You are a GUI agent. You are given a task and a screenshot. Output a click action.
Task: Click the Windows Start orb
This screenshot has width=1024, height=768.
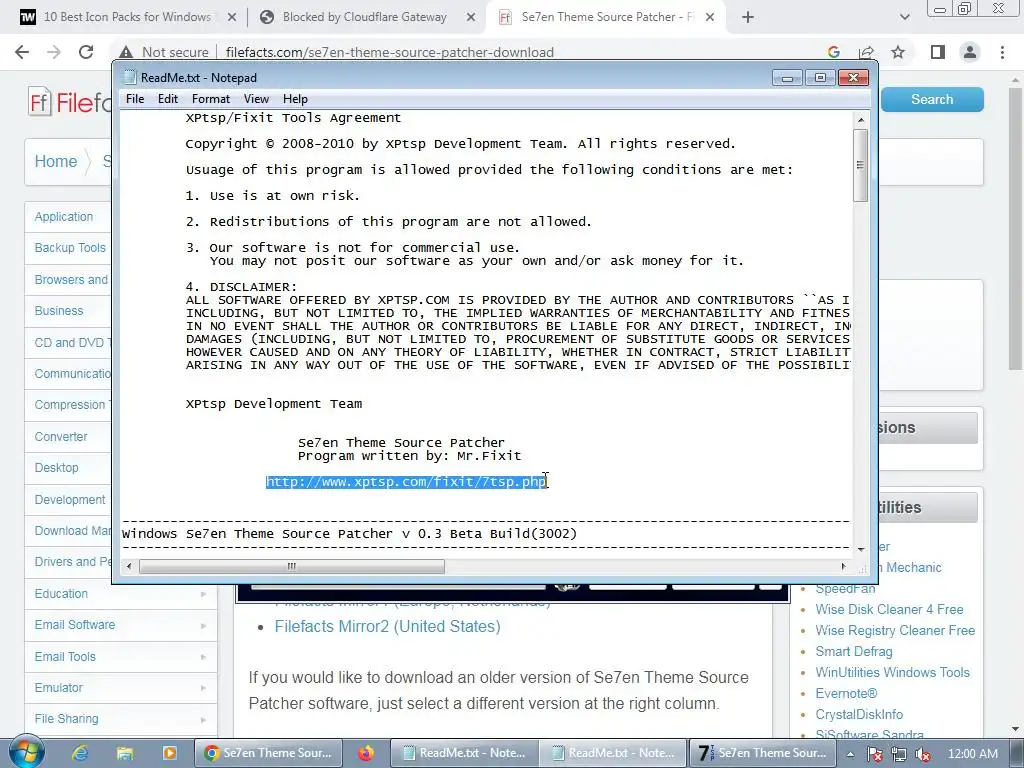pyautogui.click(x=26, y=751)
